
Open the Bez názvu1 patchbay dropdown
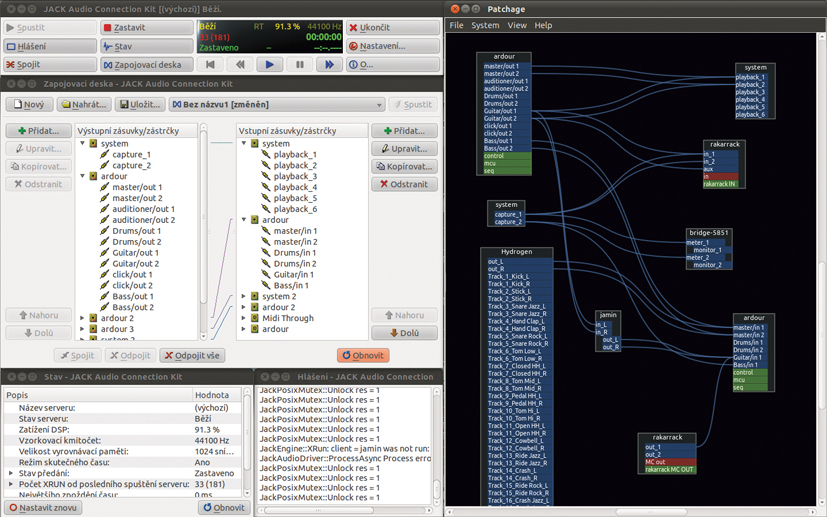click(277, 104)
